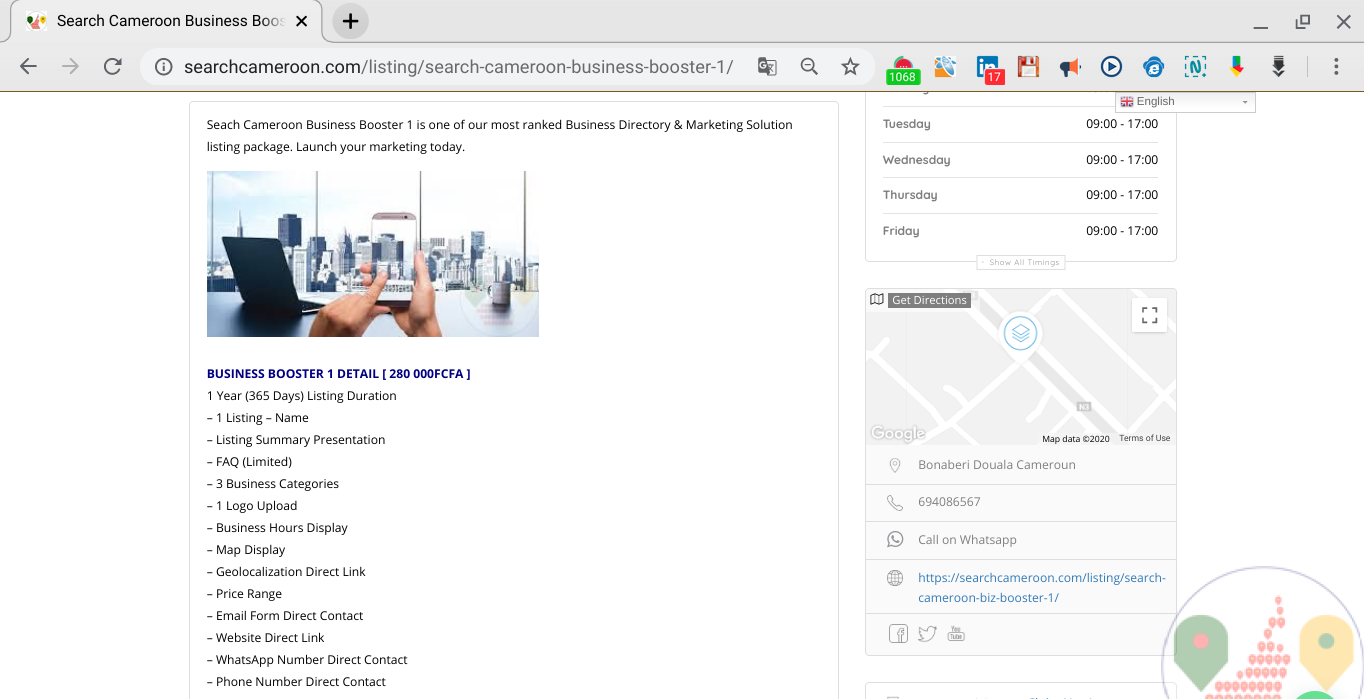Click Call on Whatsapp
This screenshot has width=1364, height=699.
tap(967, 539)
